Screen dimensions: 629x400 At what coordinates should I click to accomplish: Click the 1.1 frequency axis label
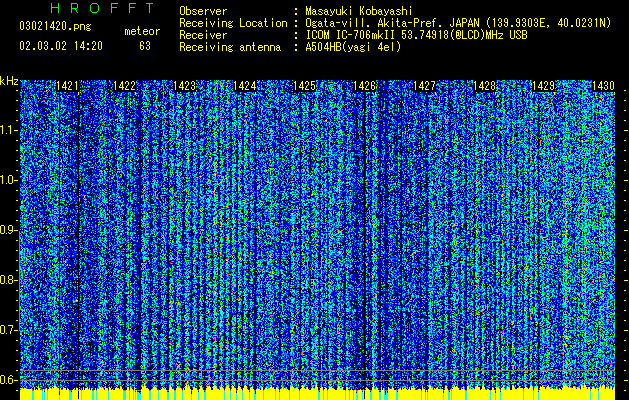pyautogui.click(x=8, y=130)
